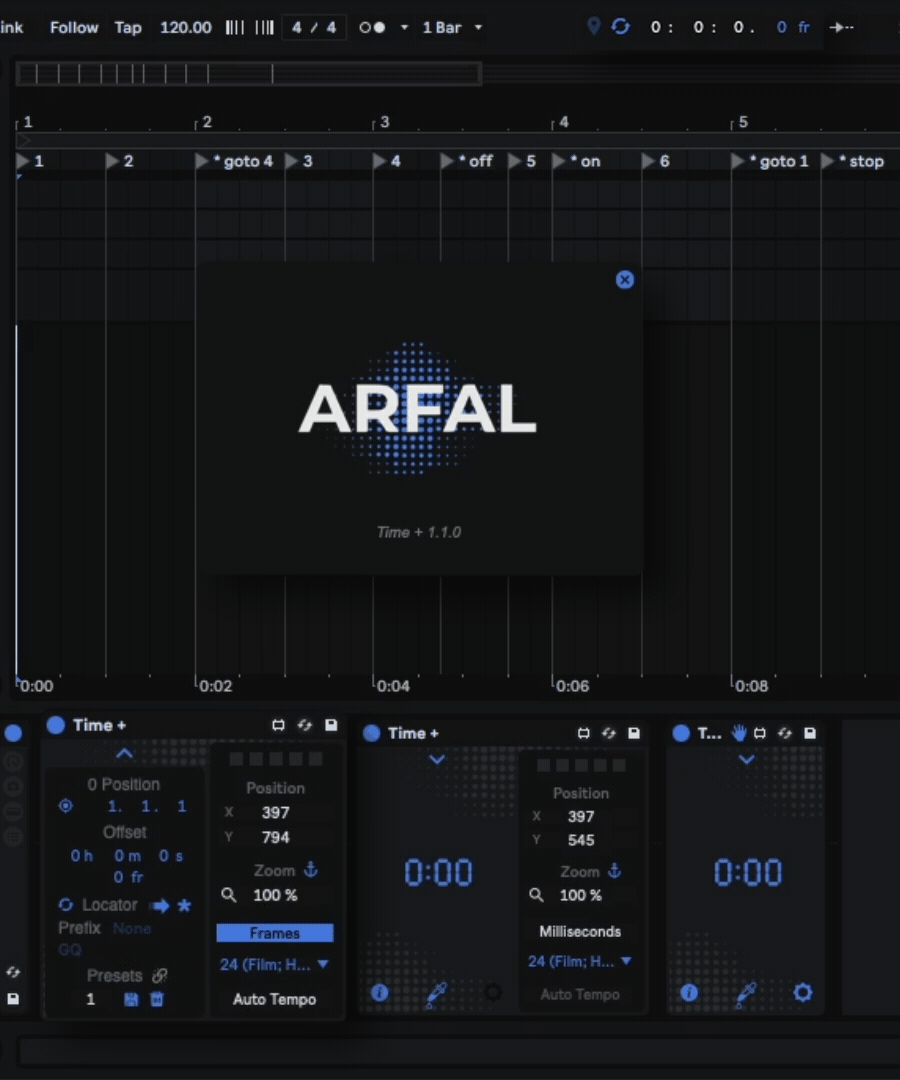Enable Follow in the transport bar
The image size is (900, 1080).
pyautogui.click(x=74, y=27)
